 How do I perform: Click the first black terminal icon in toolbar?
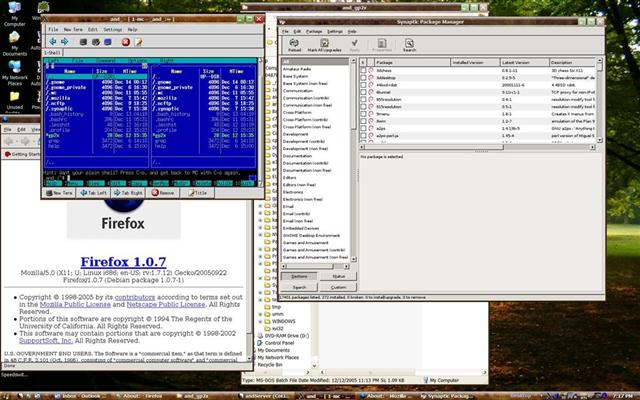tap(83, 42)
